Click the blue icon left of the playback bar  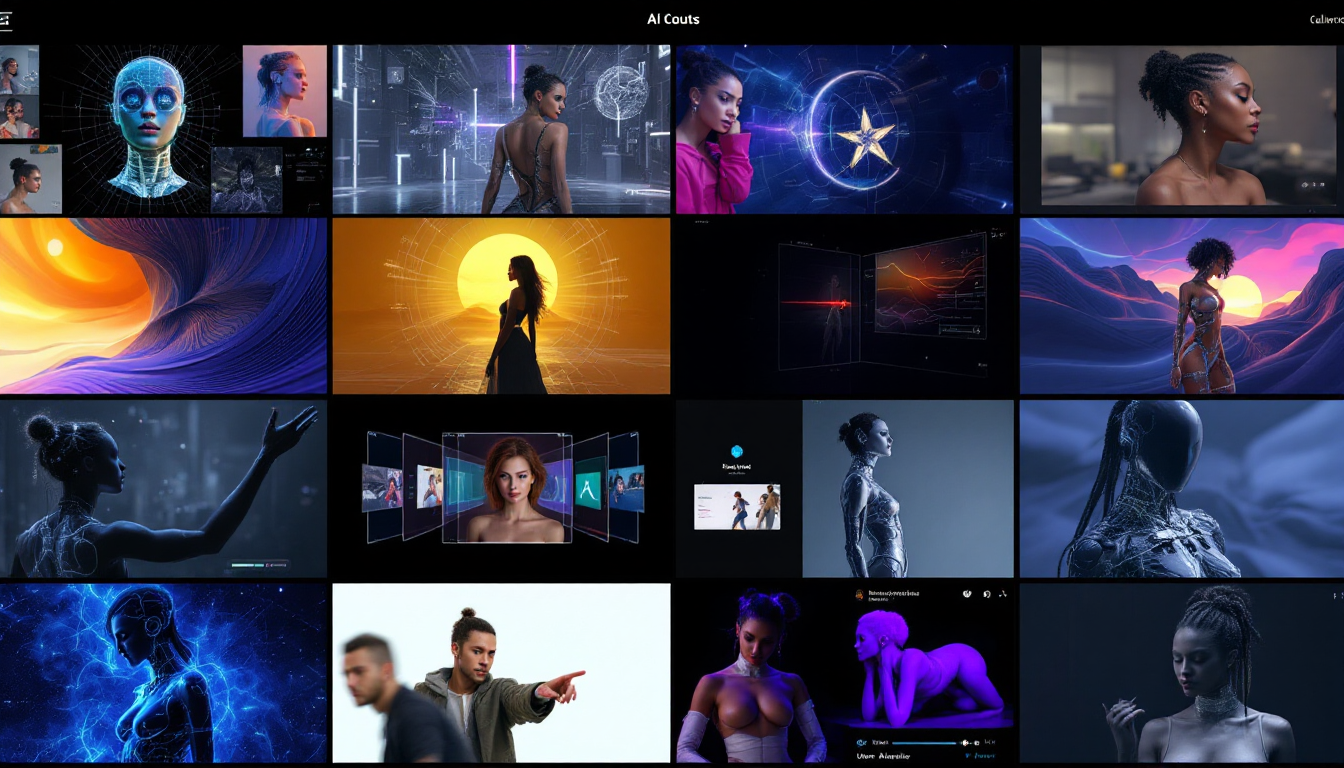tap(862, 743)
